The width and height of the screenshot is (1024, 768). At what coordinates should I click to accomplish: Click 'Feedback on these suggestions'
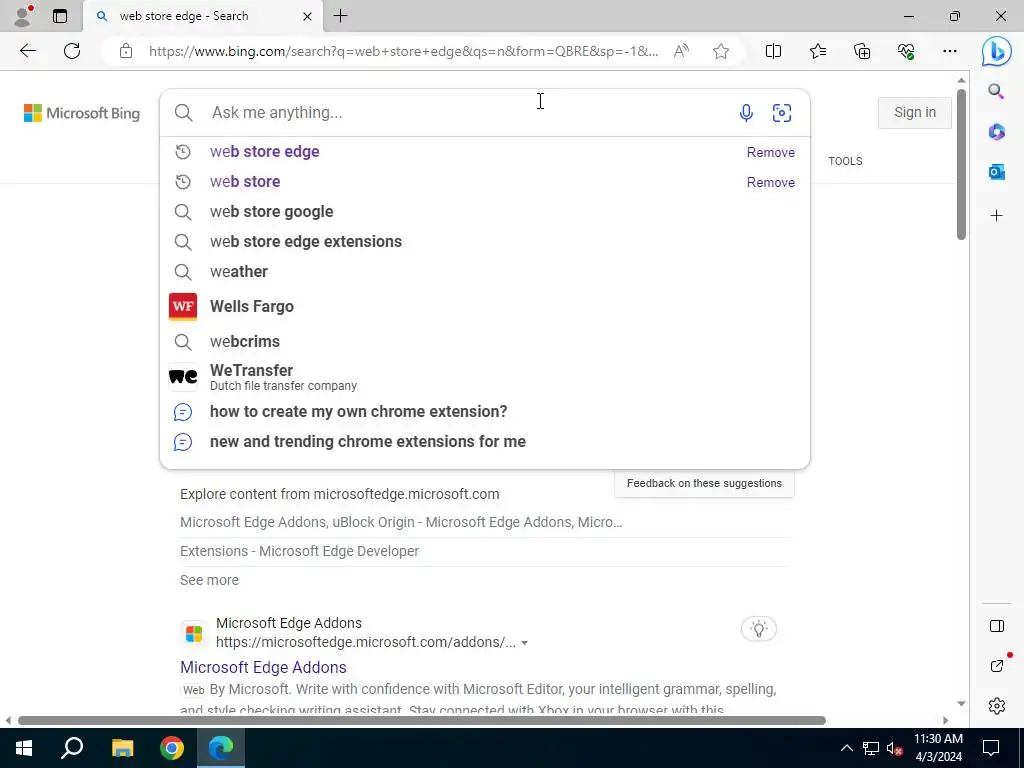coord(704,483)
